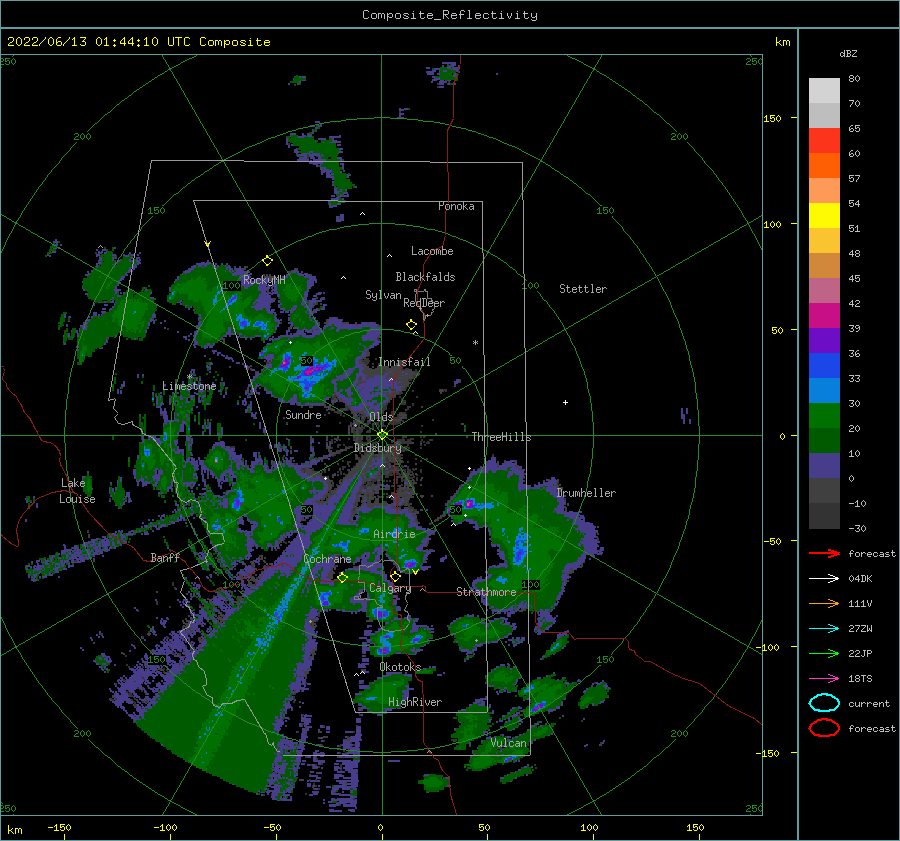Click the Limestone label

(189, 386)
